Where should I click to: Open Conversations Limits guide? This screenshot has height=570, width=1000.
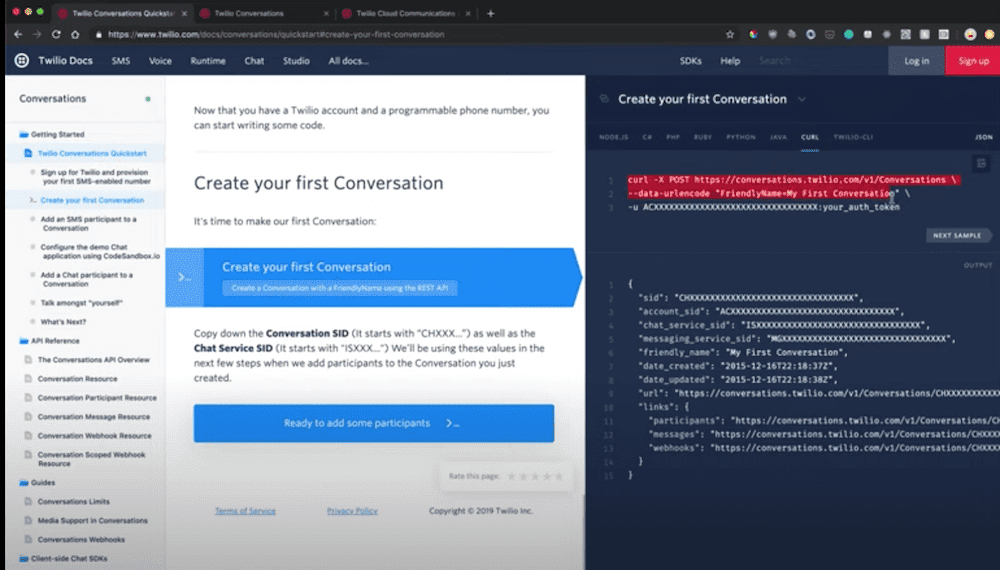[x=73, y=502]
